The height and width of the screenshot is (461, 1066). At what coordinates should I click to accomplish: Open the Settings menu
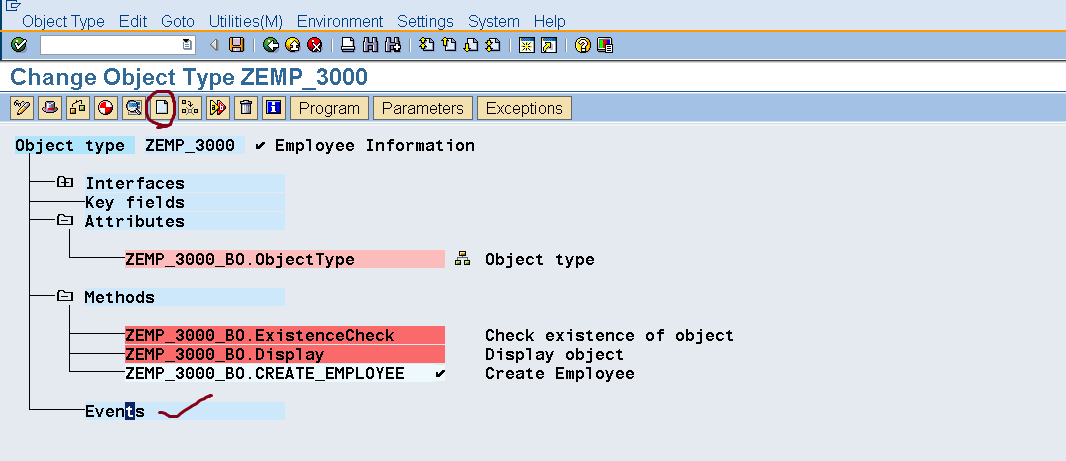pos(426,21)
